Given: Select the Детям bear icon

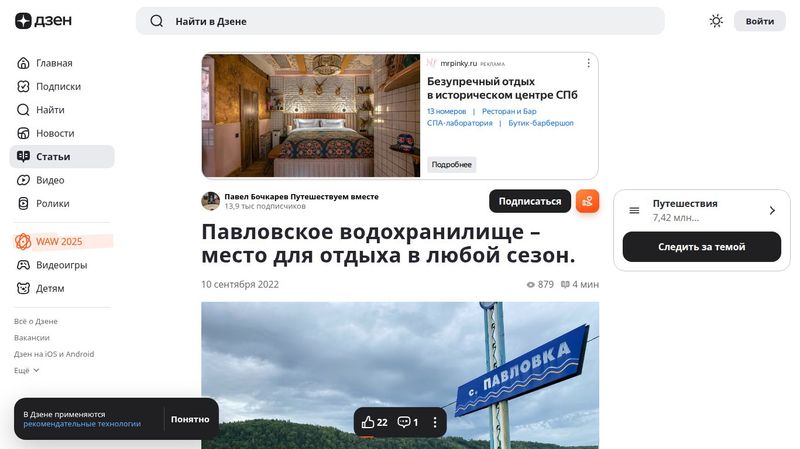Looking at the screenshot, I should (x=23, y=288).
